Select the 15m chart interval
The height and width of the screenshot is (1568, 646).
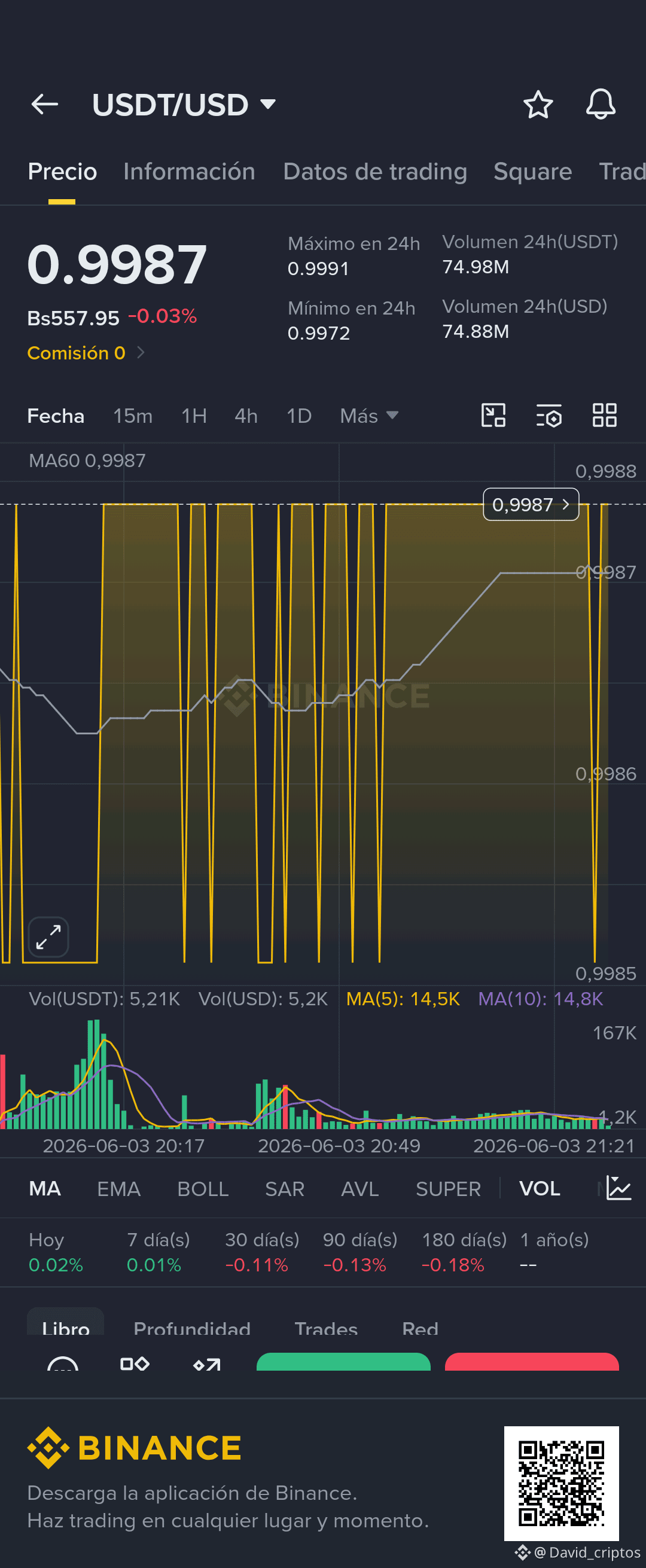[133, 416]
